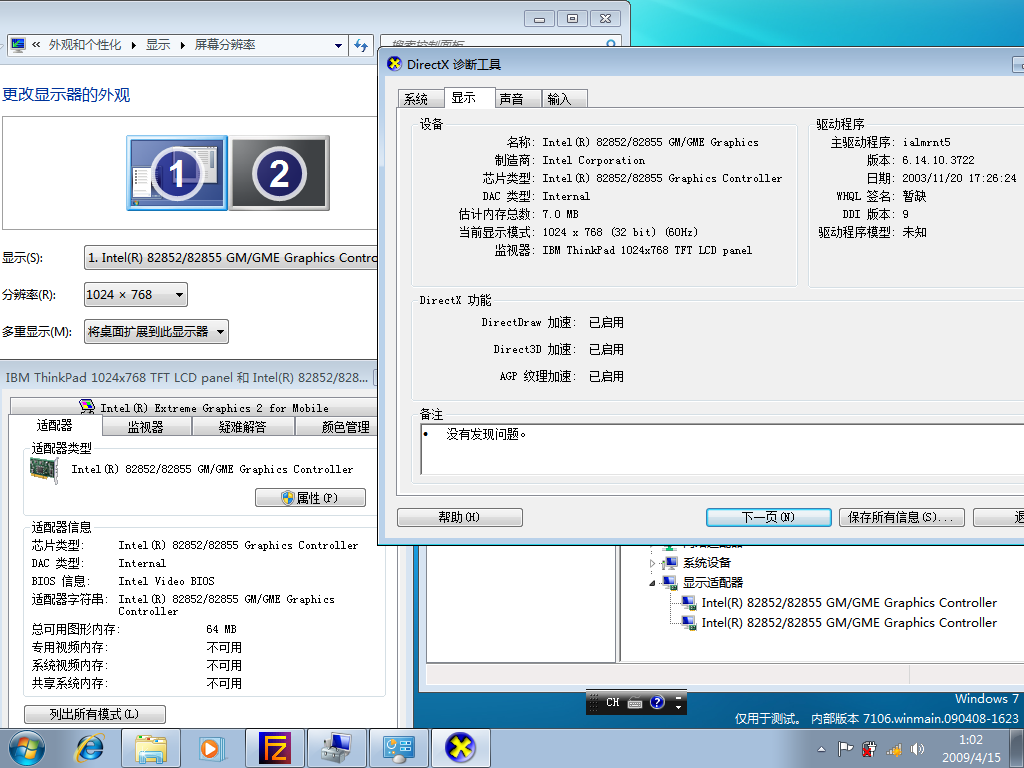Select 系统设备 tree item
This screenshot has width=1024, height=768.
[x=707, y=563]
